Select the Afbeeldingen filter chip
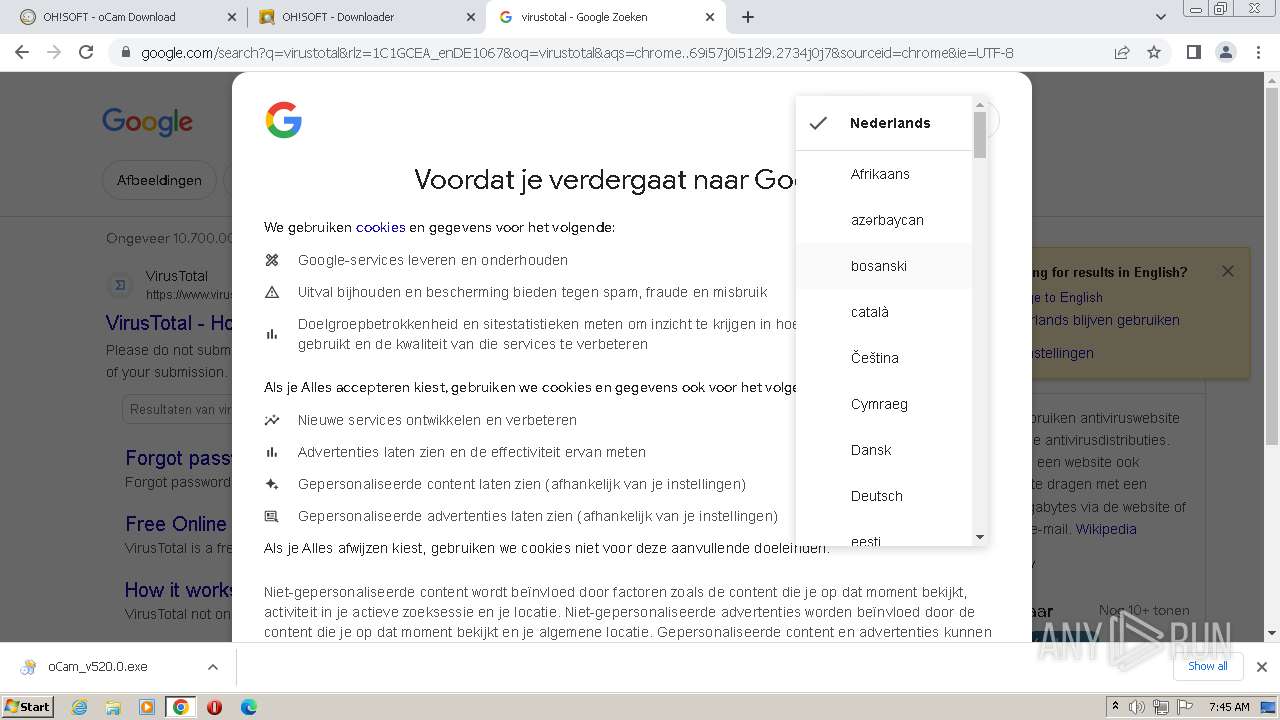This screenshot has width=1280, height=720. pos(159,180)
